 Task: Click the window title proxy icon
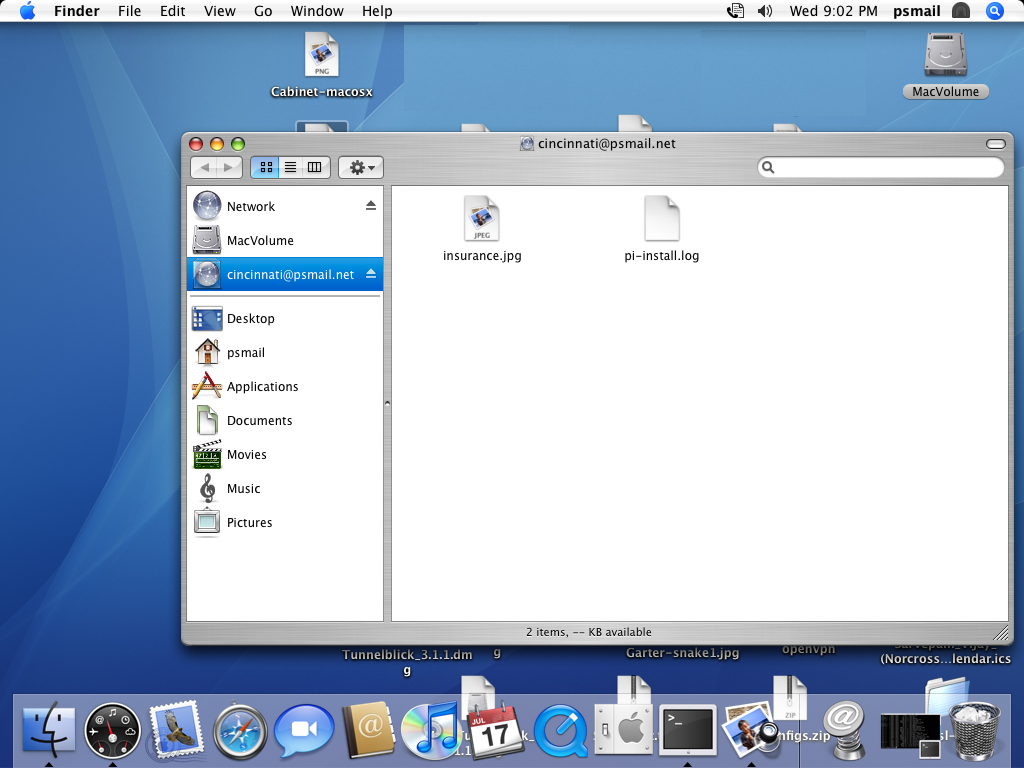coord(527,144)
